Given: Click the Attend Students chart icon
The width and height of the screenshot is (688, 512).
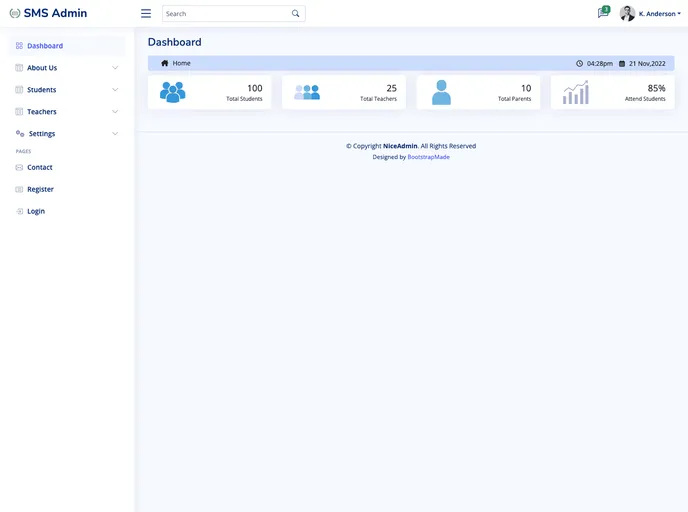Looking at the screenshot, I should coord(575,93).
